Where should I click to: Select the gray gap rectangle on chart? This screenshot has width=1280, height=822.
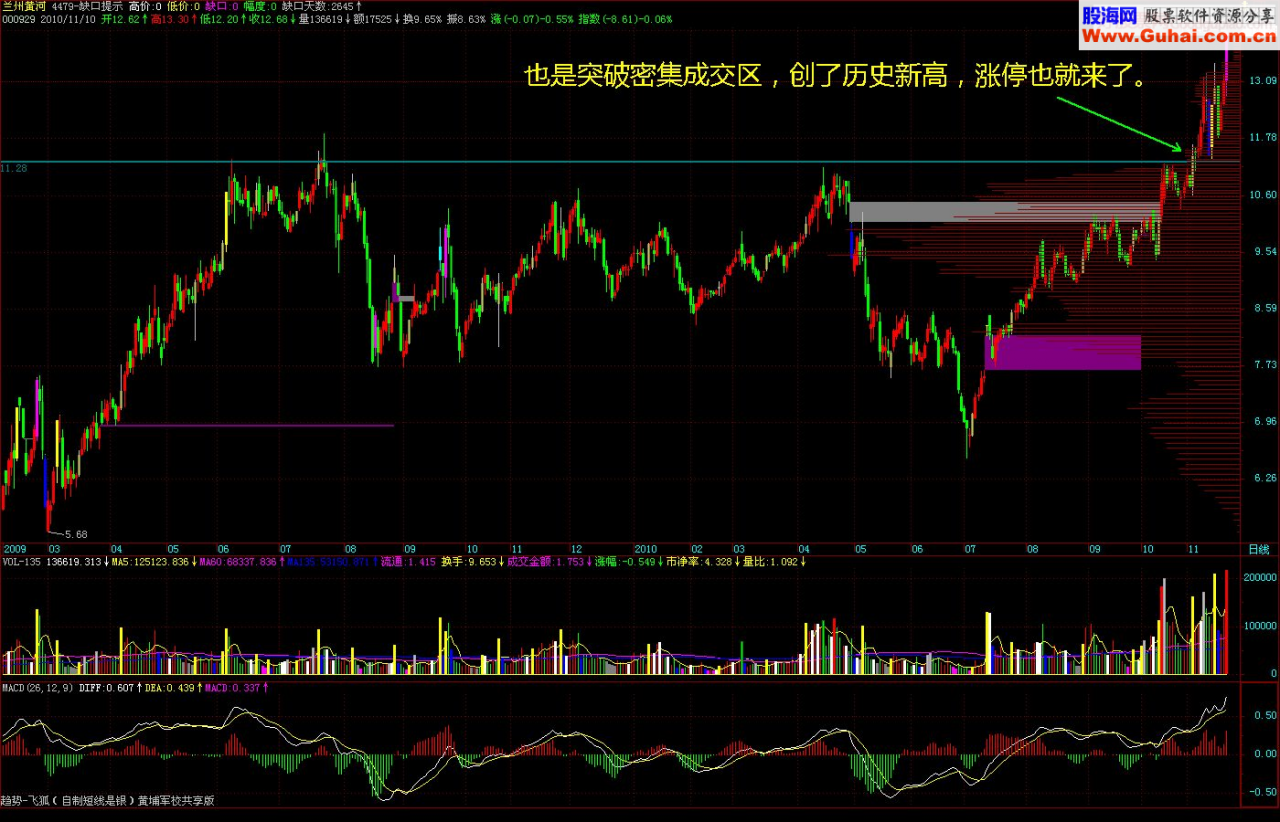[1005, 212]
